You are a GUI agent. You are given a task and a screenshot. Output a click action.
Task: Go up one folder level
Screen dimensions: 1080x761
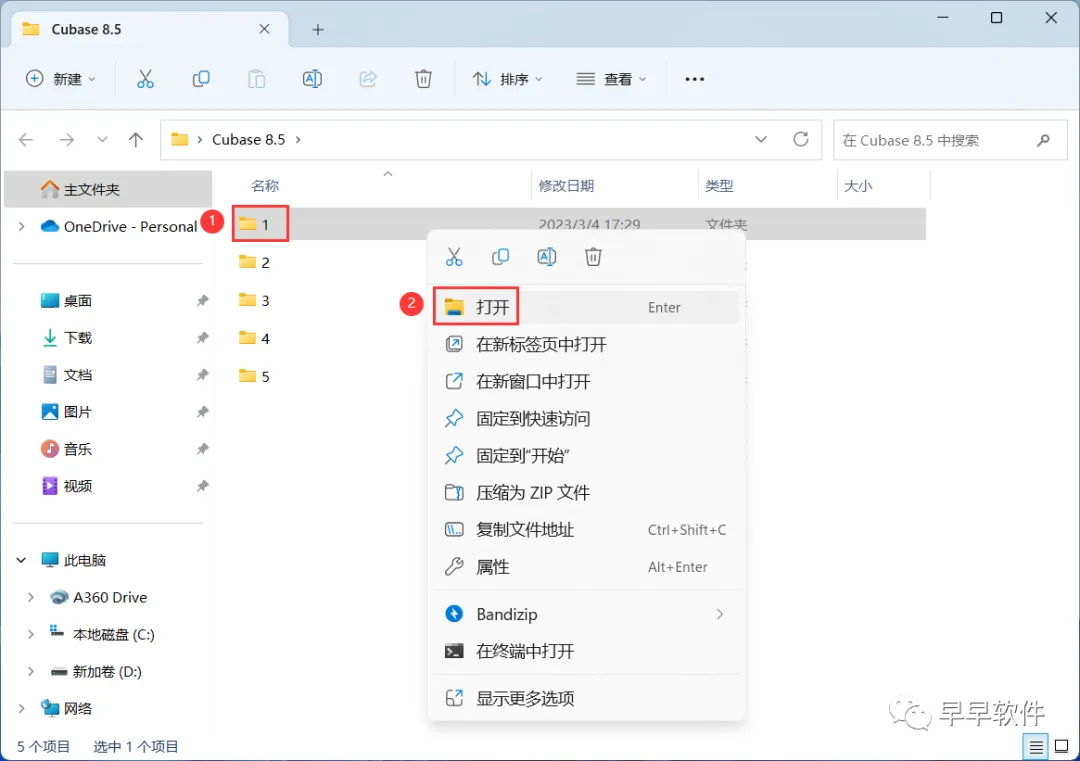click(136, 140)
